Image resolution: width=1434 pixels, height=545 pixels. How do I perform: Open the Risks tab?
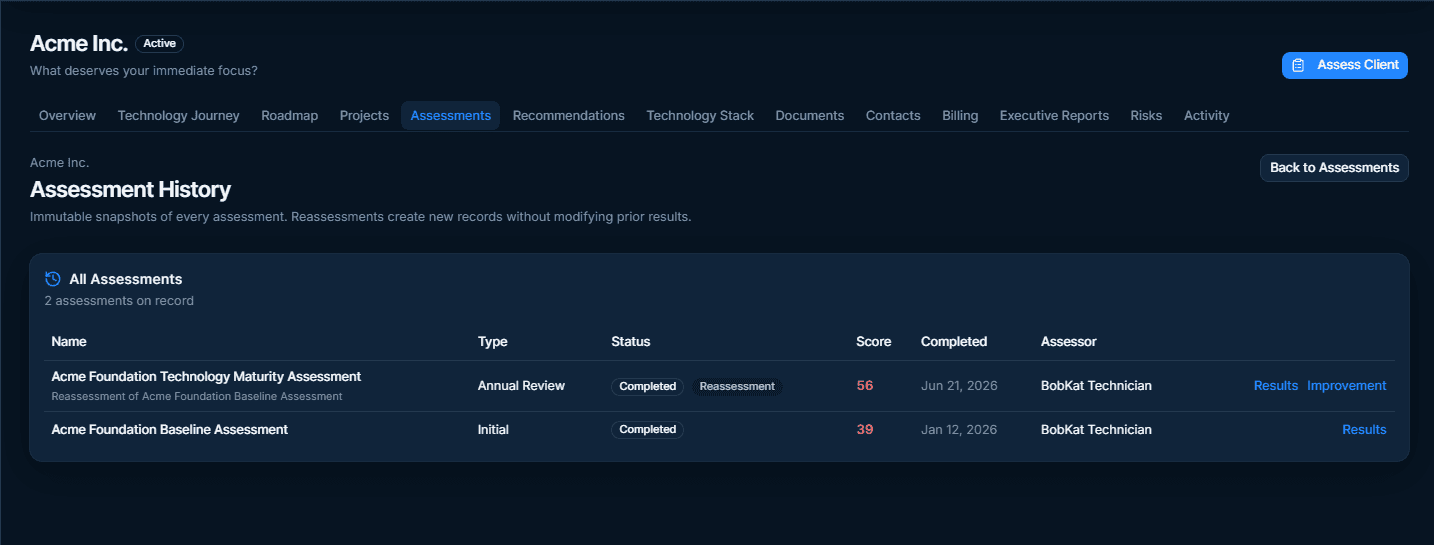pos(1146,115)
